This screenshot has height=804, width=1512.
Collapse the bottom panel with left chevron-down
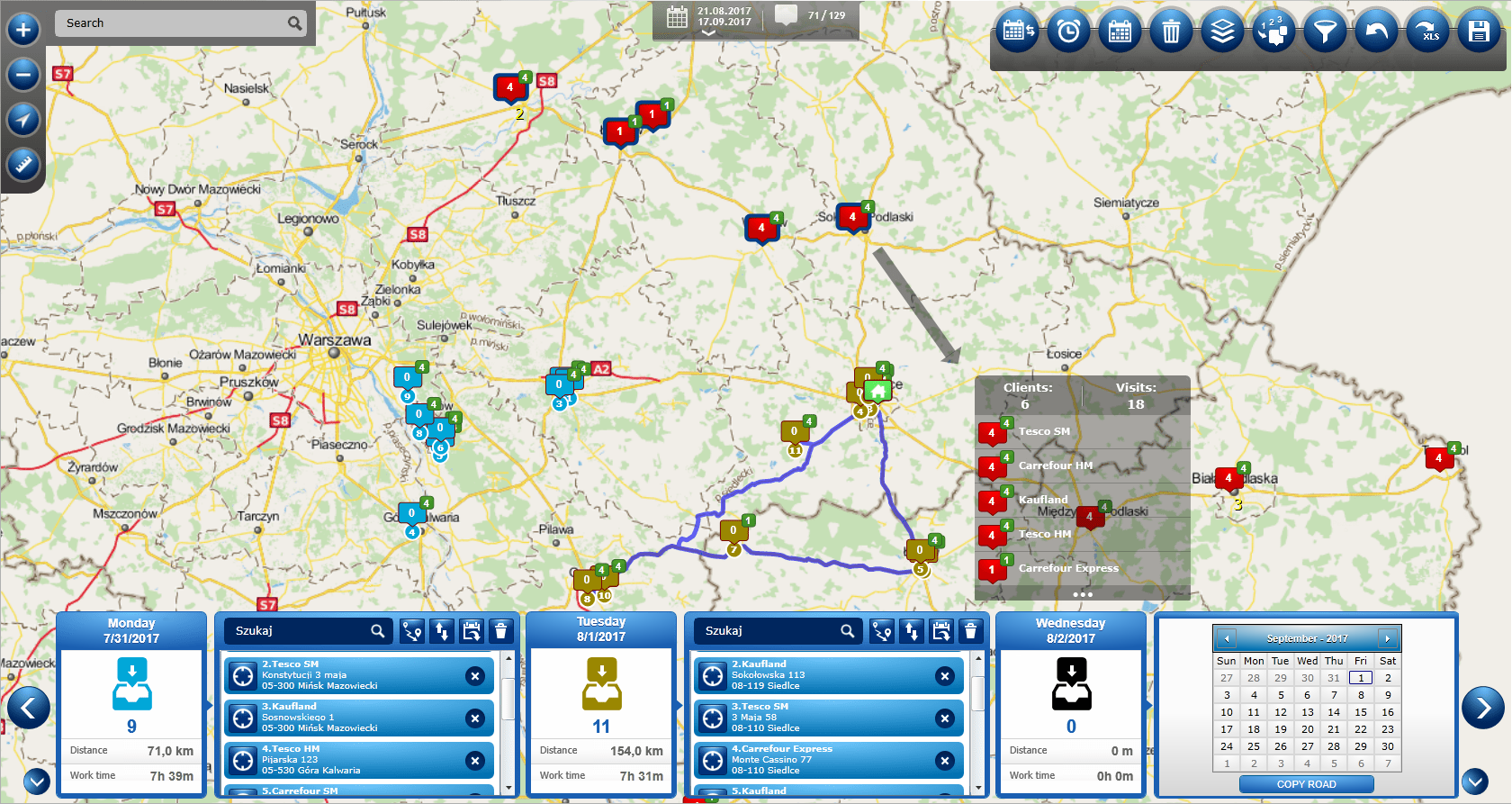click(x=37, y=781)
